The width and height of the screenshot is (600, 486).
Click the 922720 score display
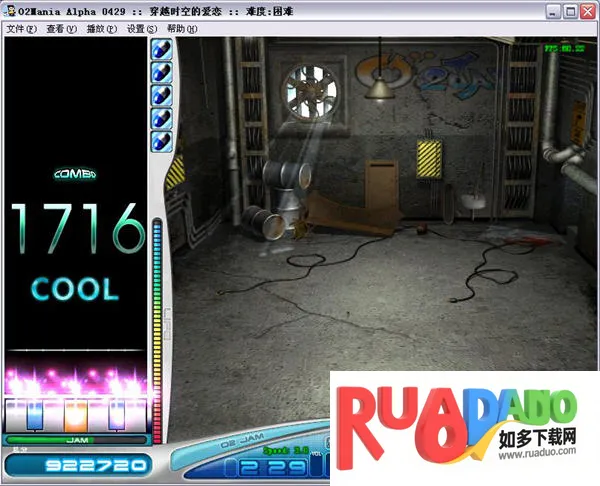click(x=76, y=465)
